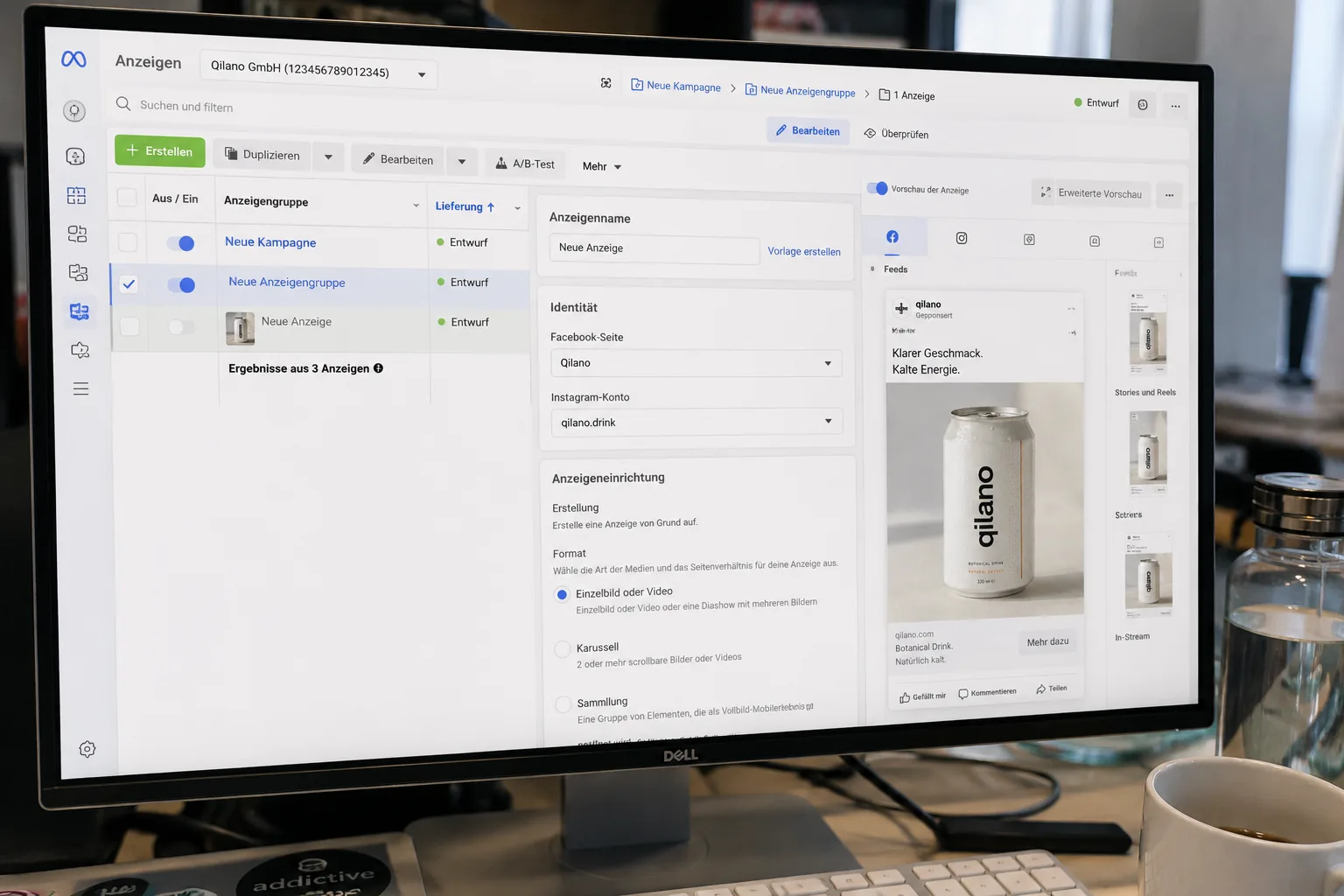The width and height of the screenshot is (1344, 896).
Task: Open Instagram-Konto qilano.drink dropdown
Action: pyautogui.click(x=696, y=422)
